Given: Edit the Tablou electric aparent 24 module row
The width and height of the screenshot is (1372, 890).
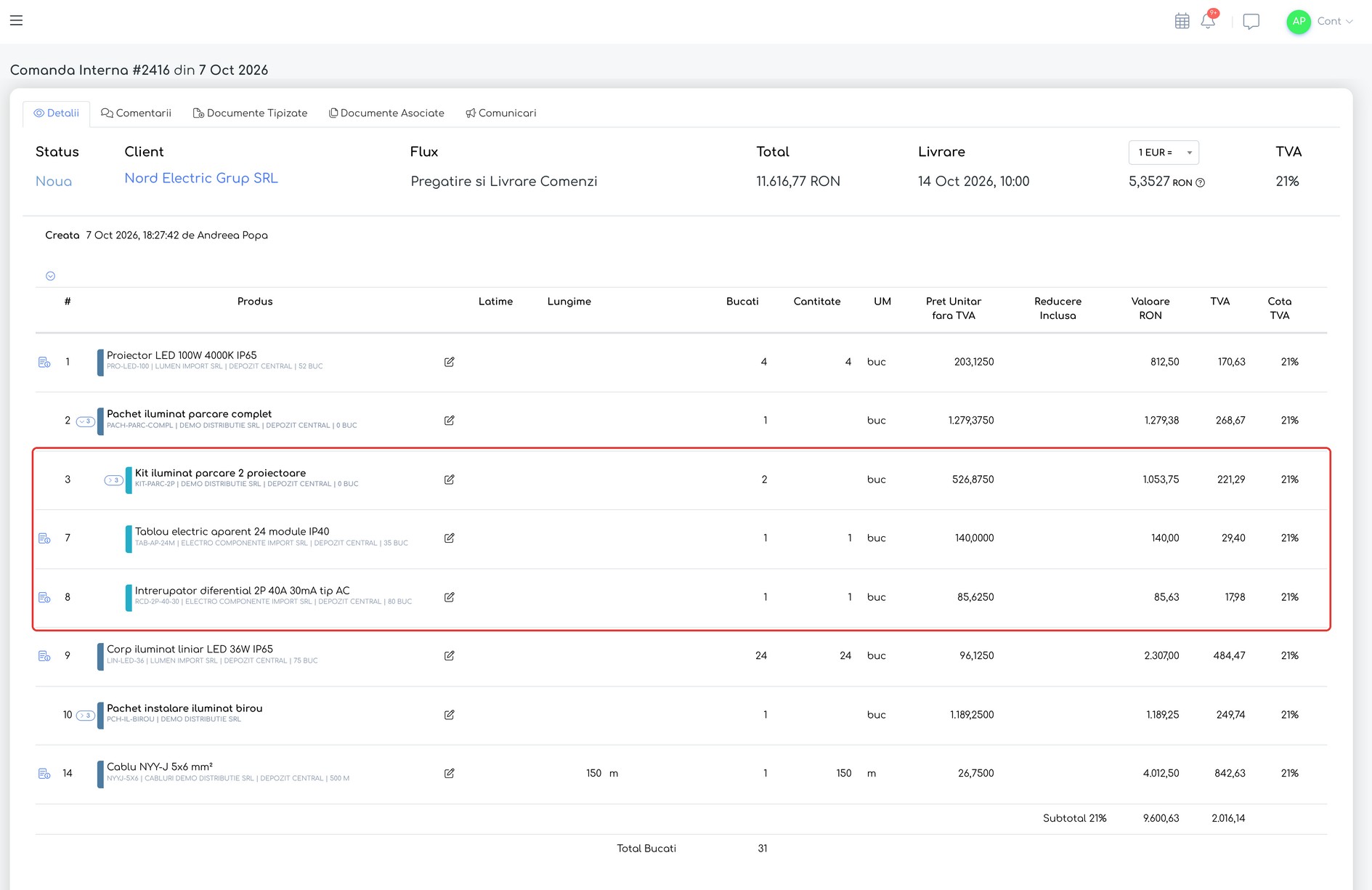Looking at the screenshot, I should click(x=450, y=538).
